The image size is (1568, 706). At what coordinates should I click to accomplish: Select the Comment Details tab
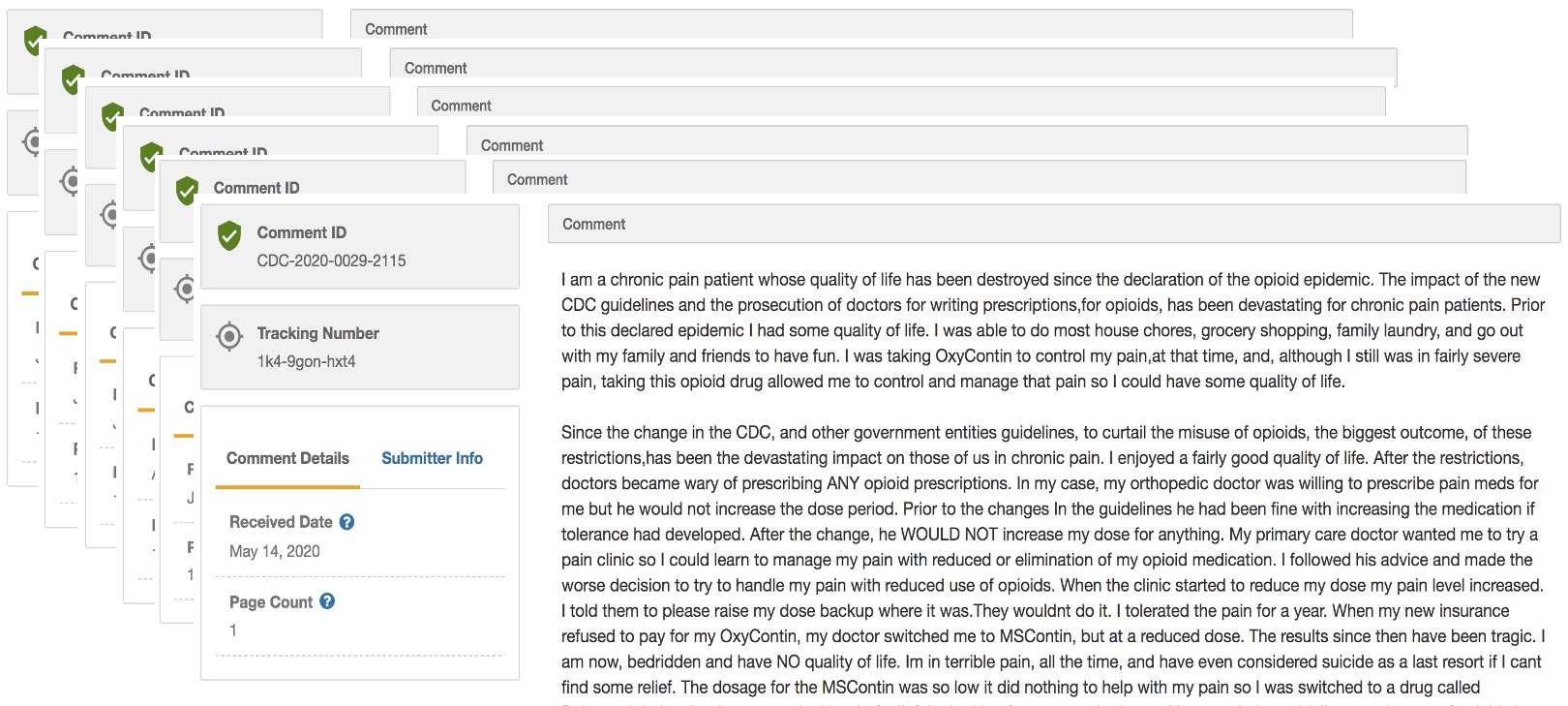click(x=287, y=458)
